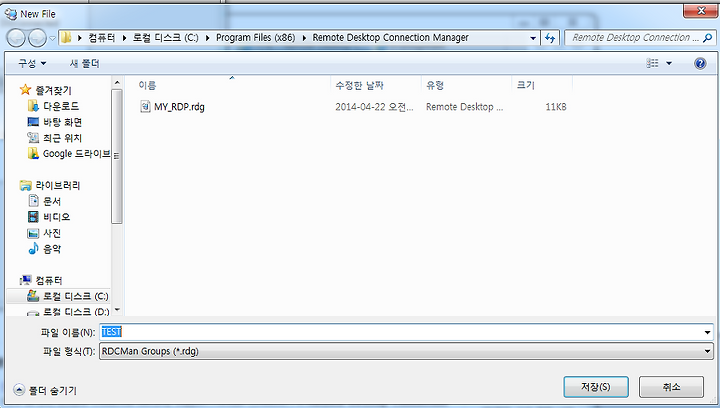Select the Program Files (x86) breadcrumb
Screen dimensions: 720x408
tap(256, 38)
